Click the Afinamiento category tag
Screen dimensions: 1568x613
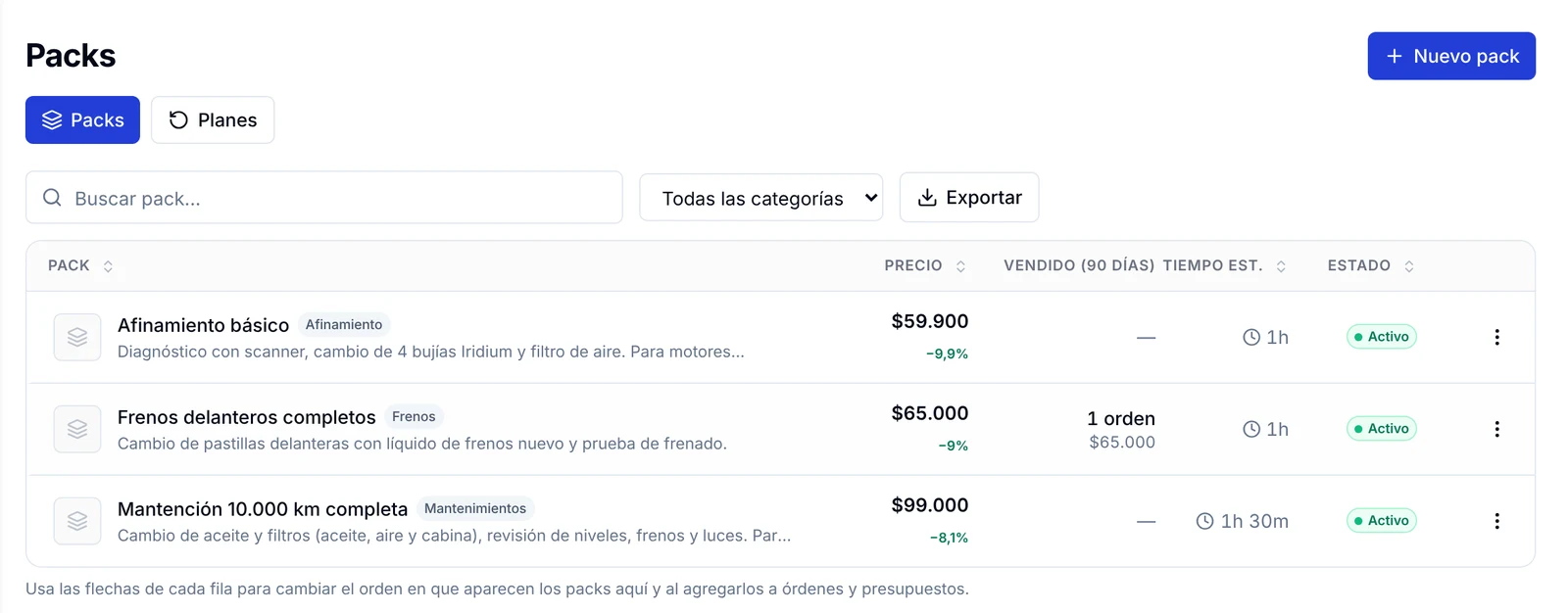[x=344, y=324]
